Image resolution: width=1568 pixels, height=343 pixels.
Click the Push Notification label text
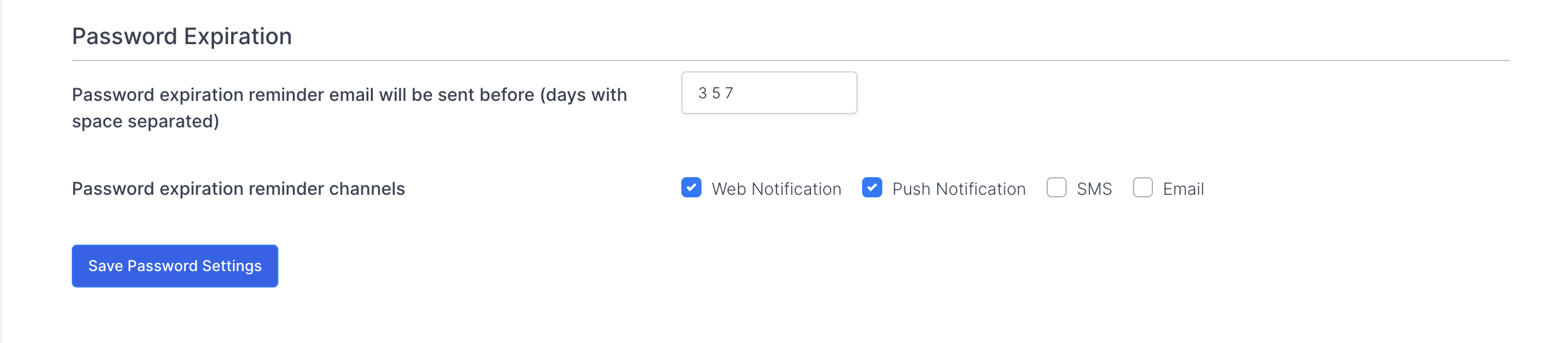pos(958,189)
